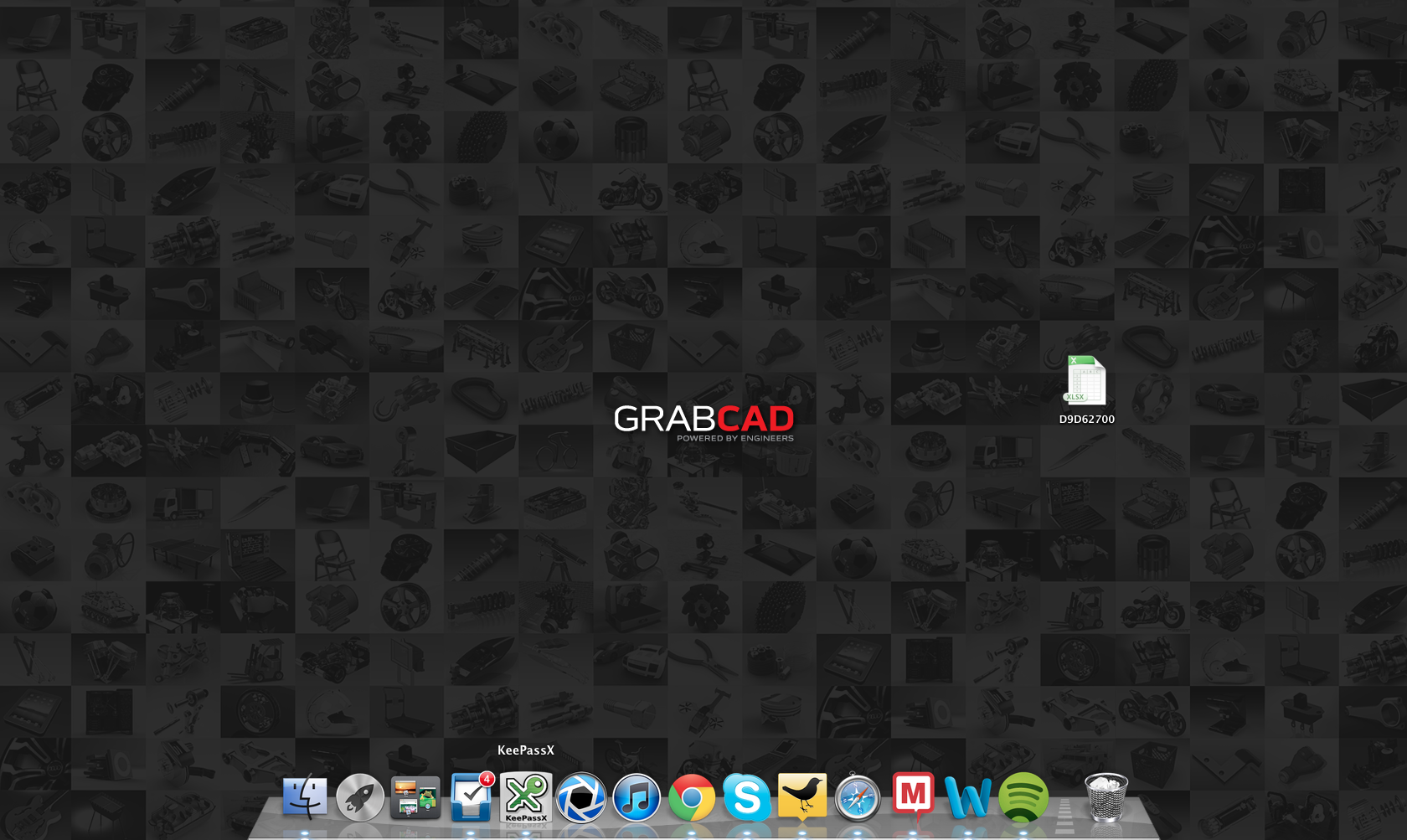The width and height of the screenshot is (1407, 840).
Task: Open the blue camera aperture icon app
Action: [x=581, y=797]
